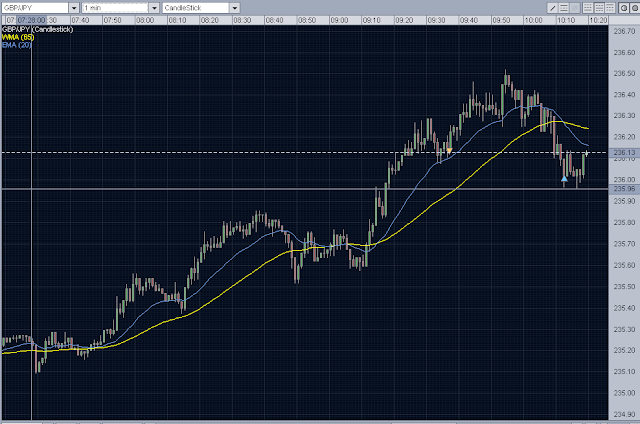
Task: Click the 08:10 time axis label
Action: 177,20
